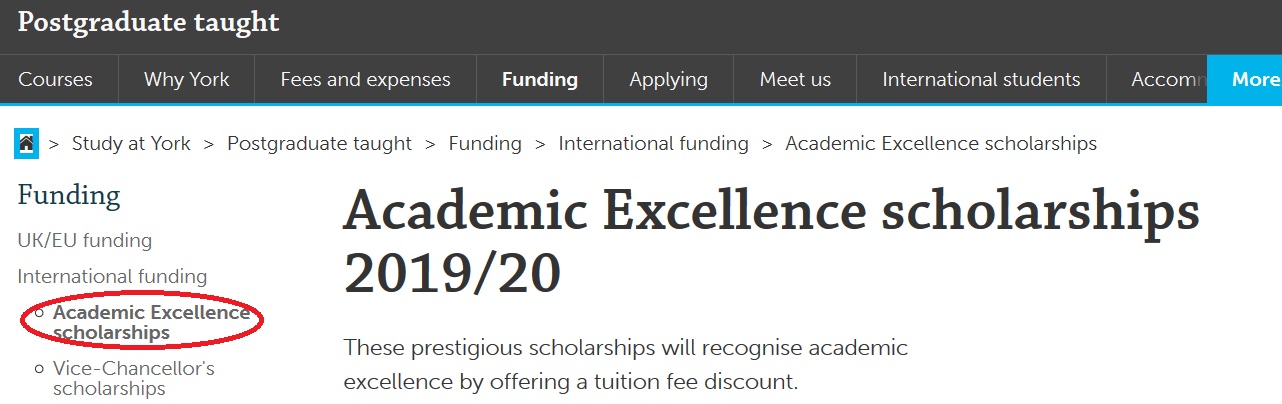Image resolution: width=1282 pixels, height=404 pixels.
Task: Open the Why York tab
Action: [x=187, y=80]
